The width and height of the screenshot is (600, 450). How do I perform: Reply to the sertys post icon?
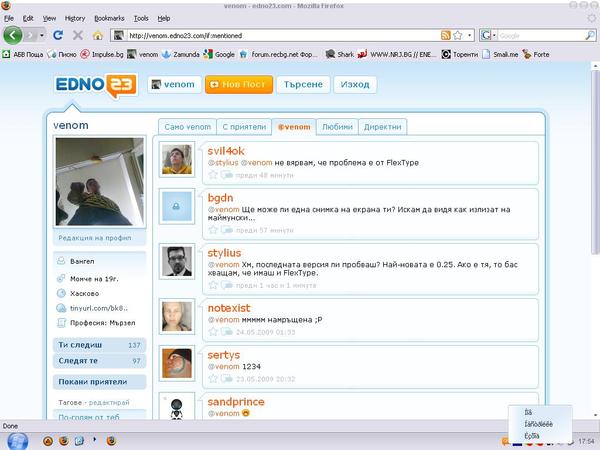(227, 379)
